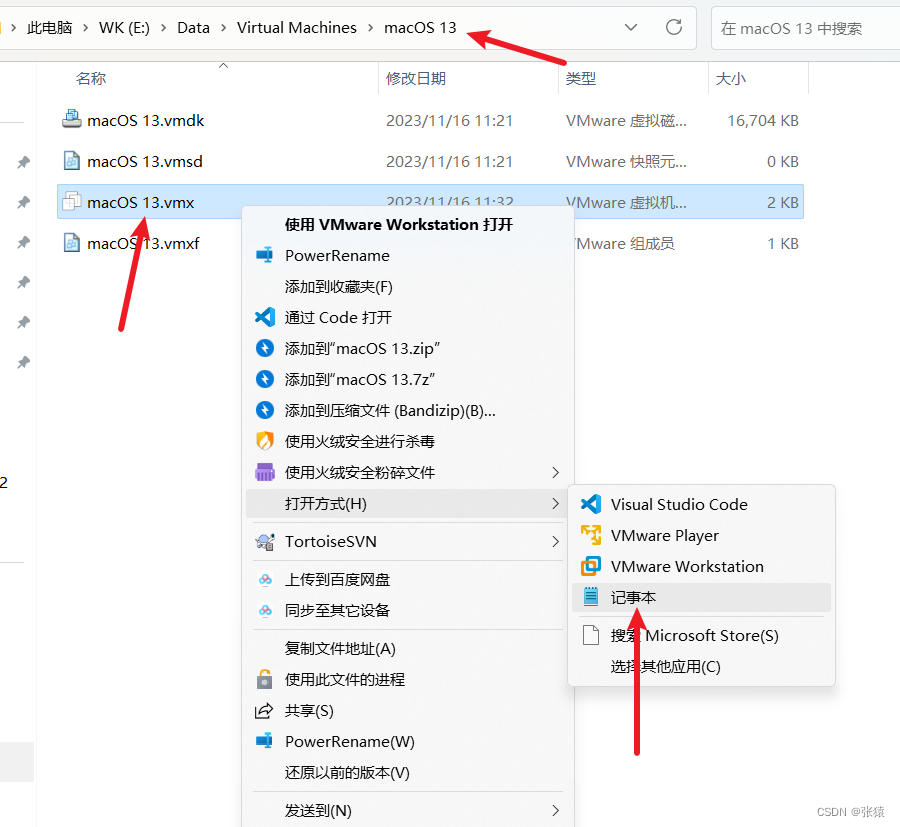This screenshot has width=900, height=827.
Task: Expand the 使用火绒安全粉碎文件 submenu arrow
Action: (555, 472)
